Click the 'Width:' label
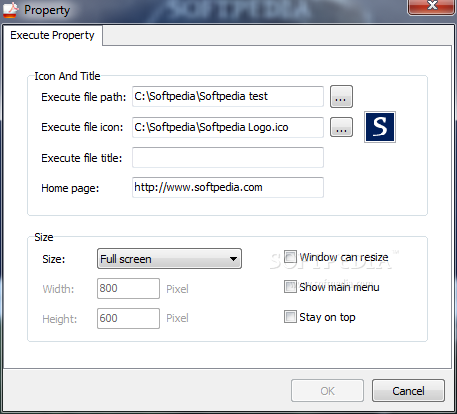This screenshot has width=457, height=414. 58,289
